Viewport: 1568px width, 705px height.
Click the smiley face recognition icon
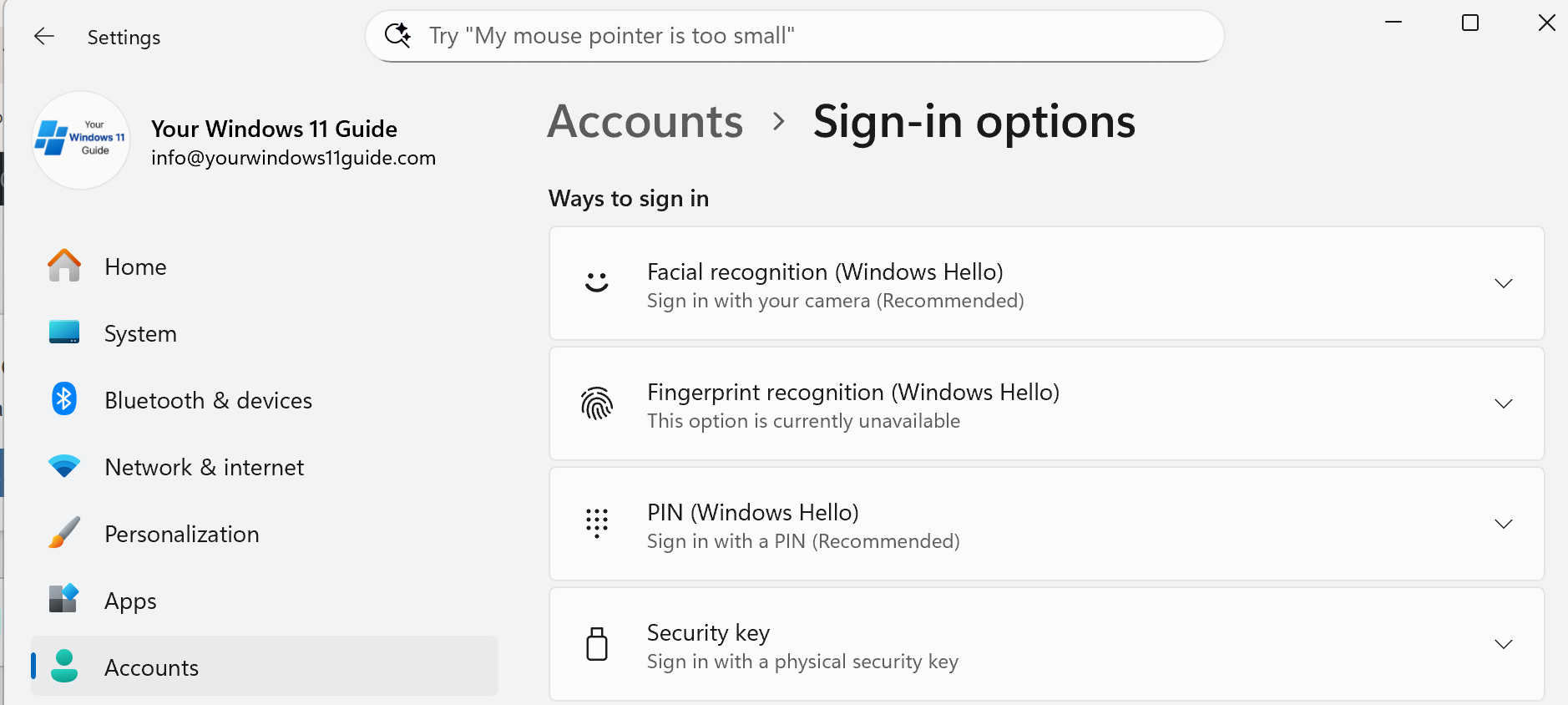point(596,283)
